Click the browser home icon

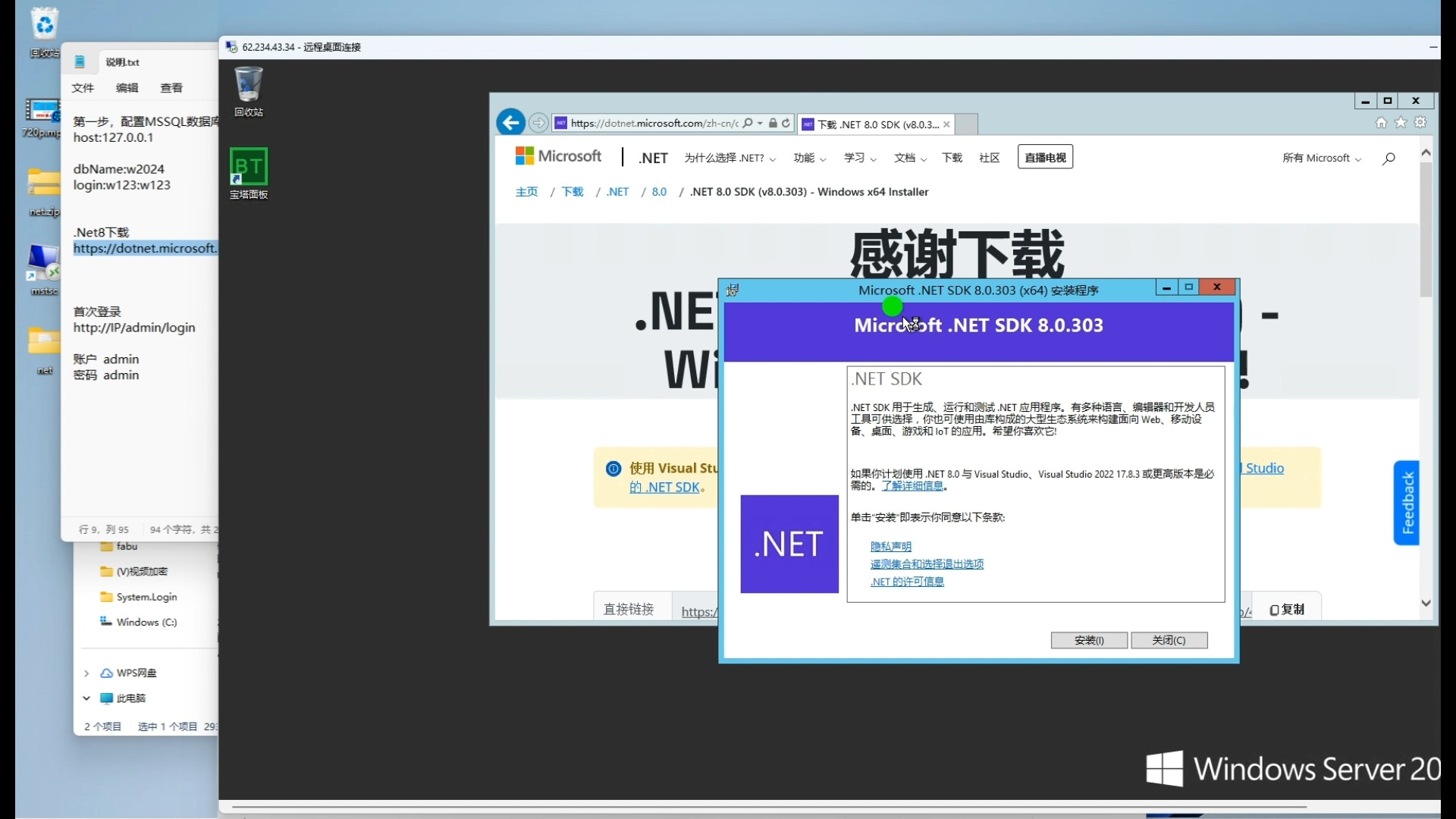point(1381,123)
